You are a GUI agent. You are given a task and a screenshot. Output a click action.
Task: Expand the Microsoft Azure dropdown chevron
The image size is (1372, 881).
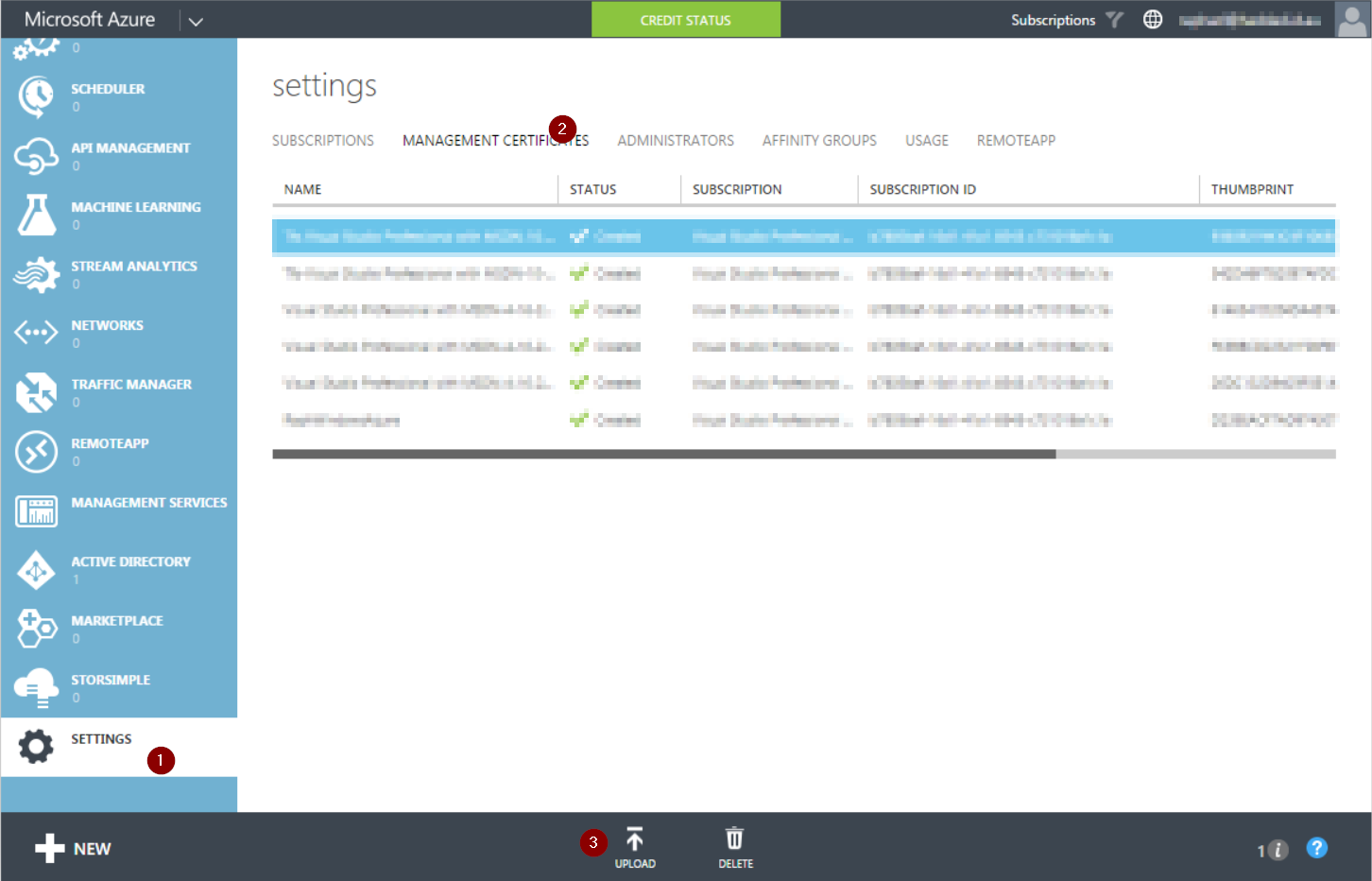pyautogui.click(x=196, y=21)
